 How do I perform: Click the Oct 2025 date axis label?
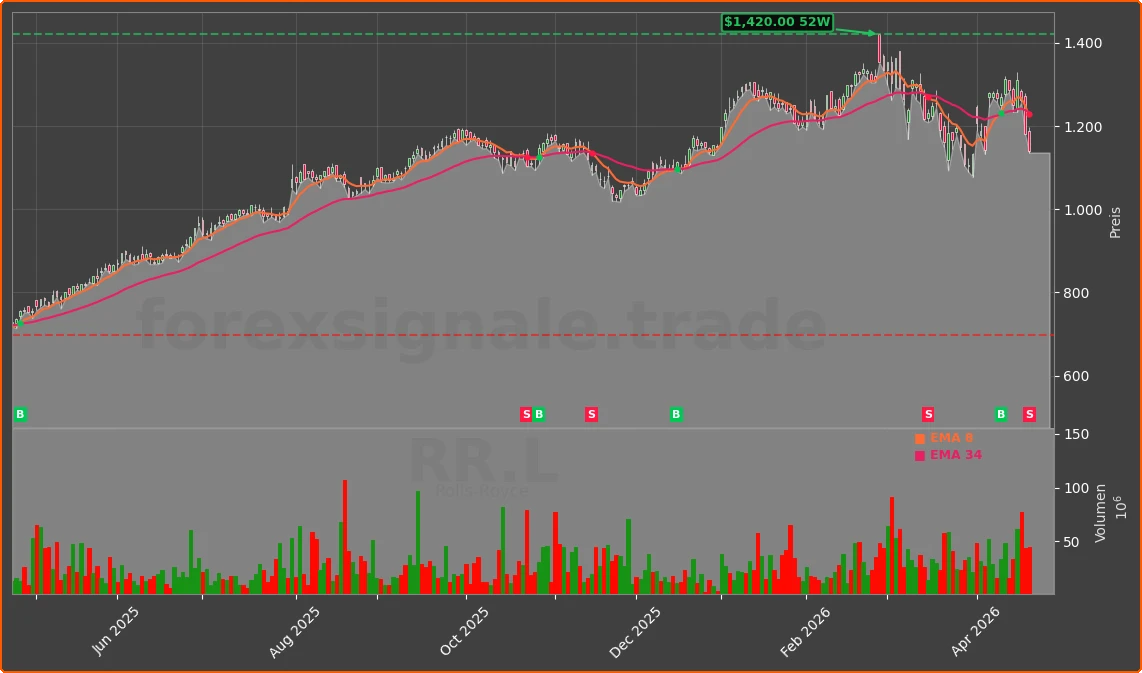coord(463,631)
